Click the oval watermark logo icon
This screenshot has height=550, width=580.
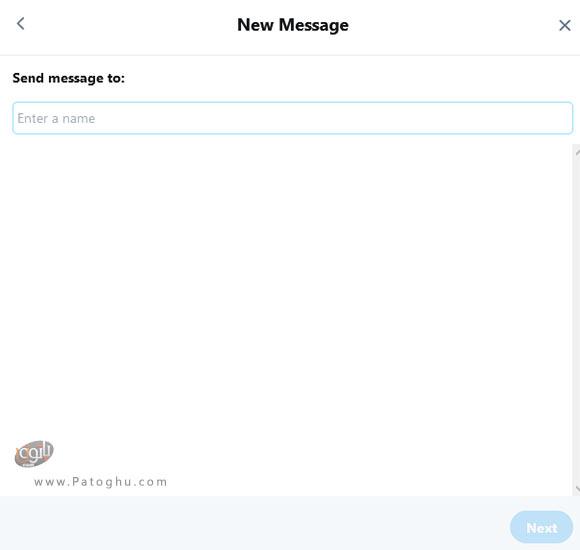click(34, 453)
